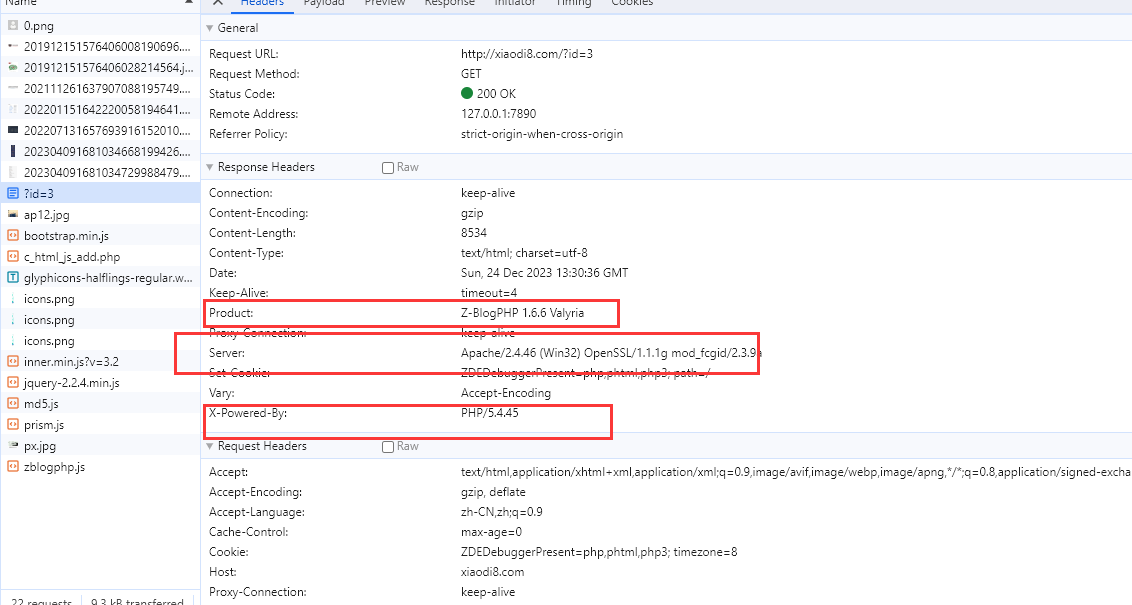The image size is (1132, 605).
Task: Click the strict-origin-when-cross-origin referrer policy value
Action: point(541,134)
